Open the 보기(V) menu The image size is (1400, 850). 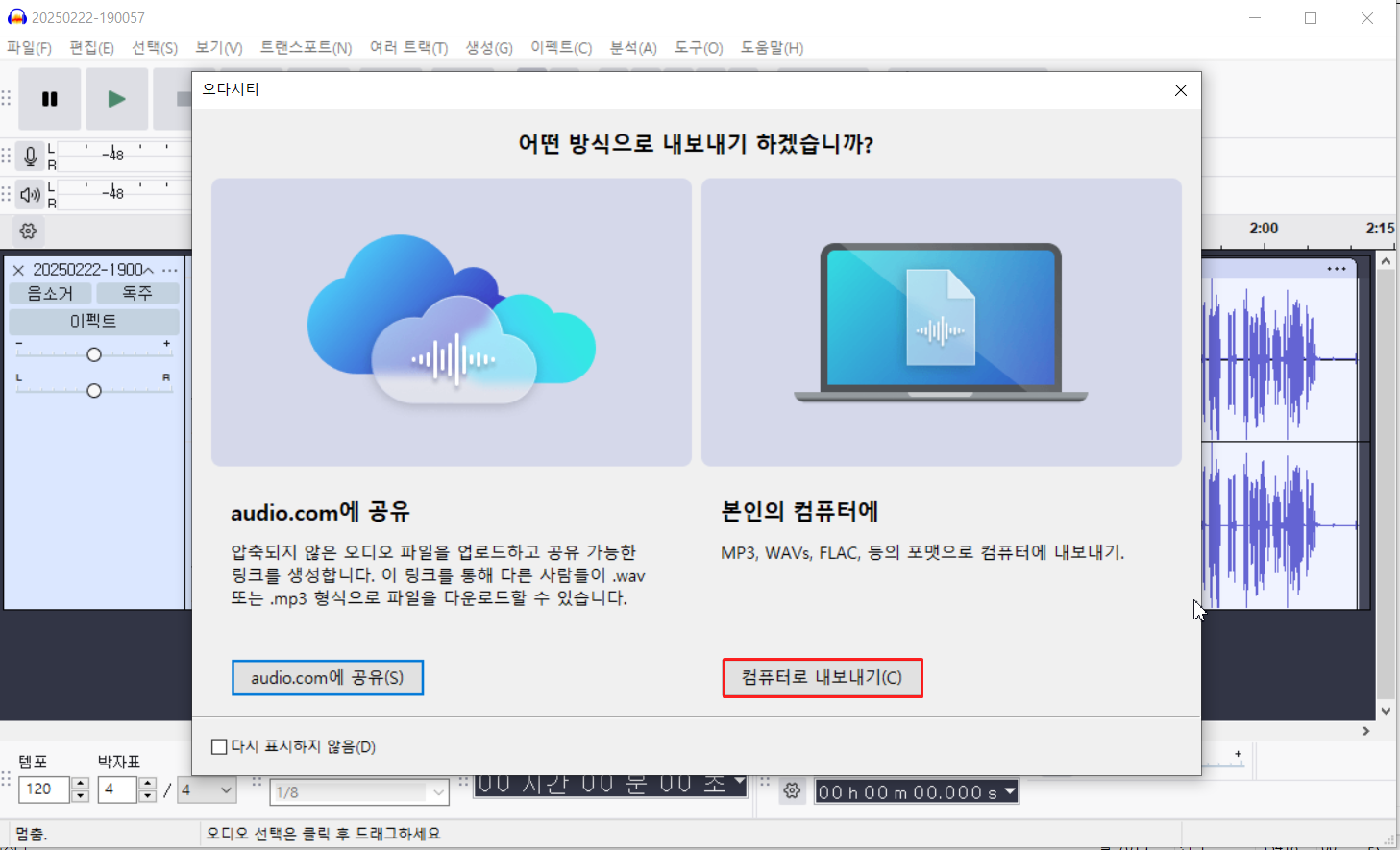point(218,48)
